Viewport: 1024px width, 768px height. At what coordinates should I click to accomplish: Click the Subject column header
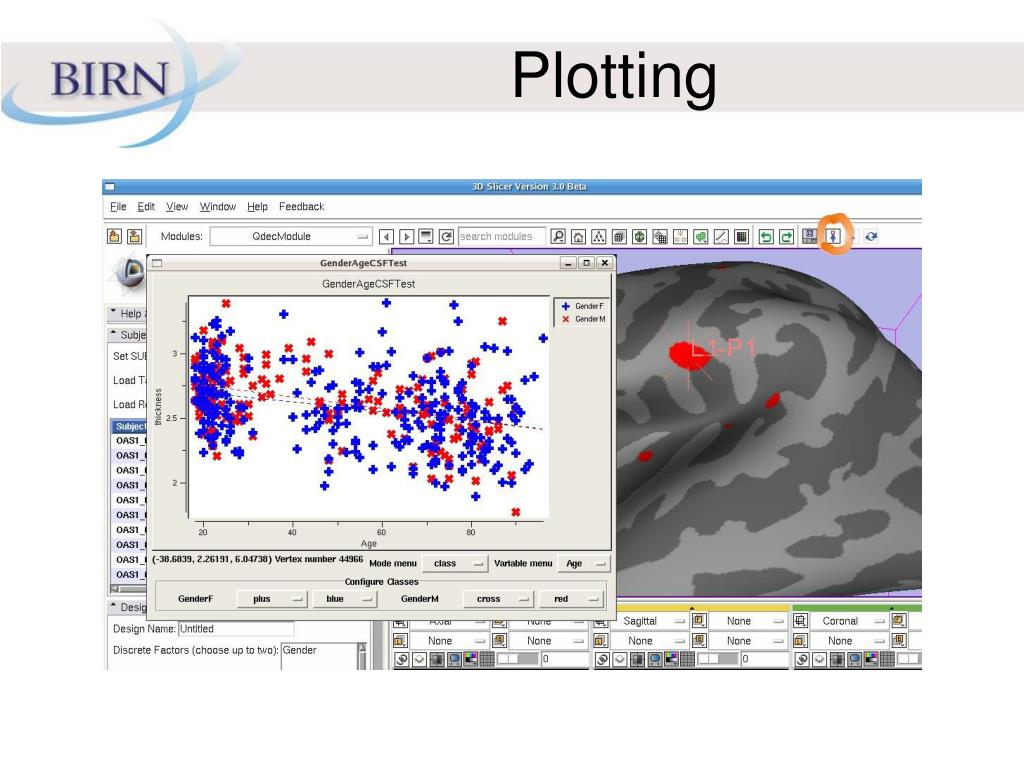(129, 426)
